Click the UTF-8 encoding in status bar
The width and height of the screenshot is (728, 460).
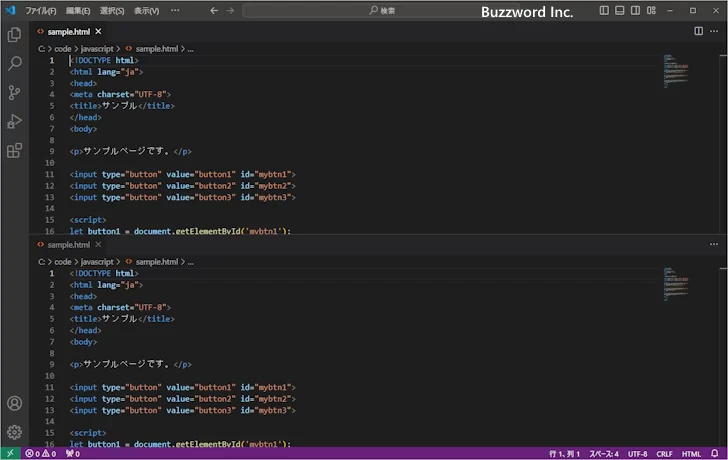[638, 453]
